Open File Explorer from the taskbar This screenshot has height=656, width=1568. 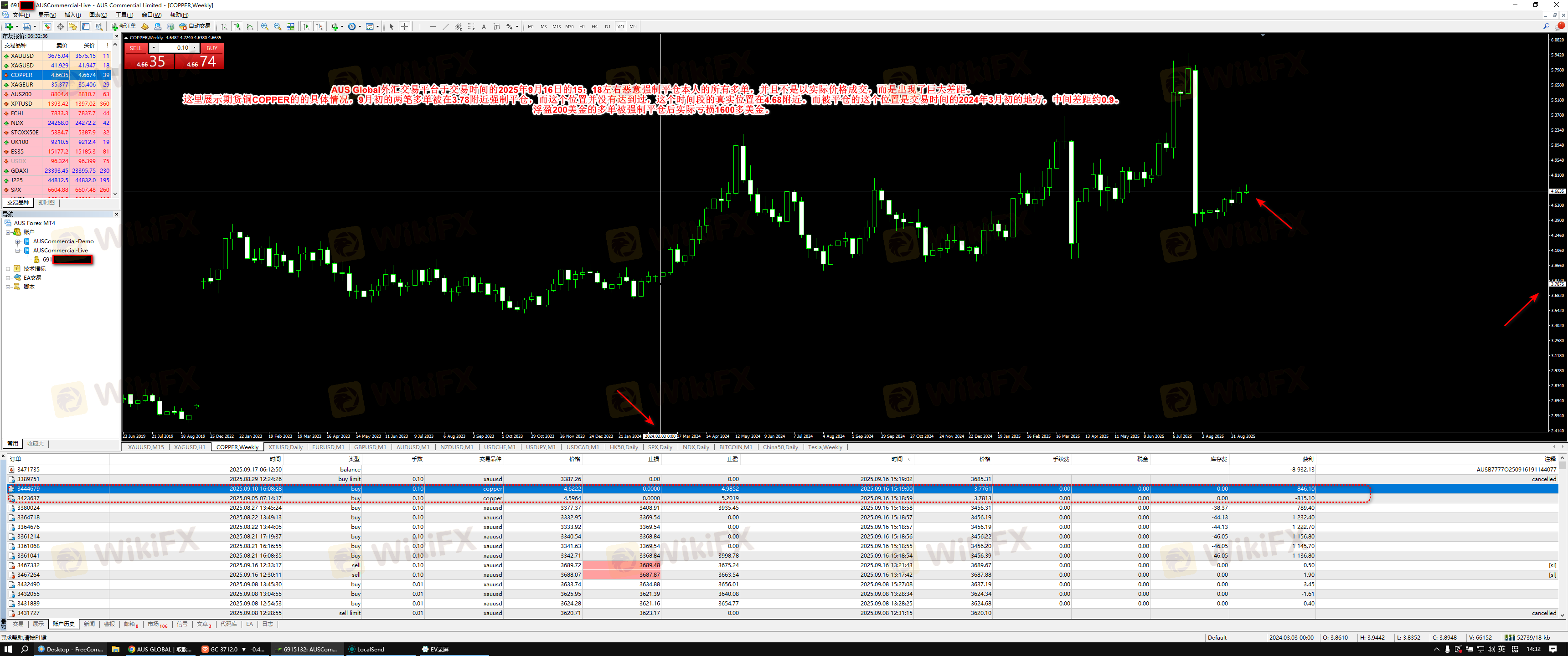coord(116,649)
